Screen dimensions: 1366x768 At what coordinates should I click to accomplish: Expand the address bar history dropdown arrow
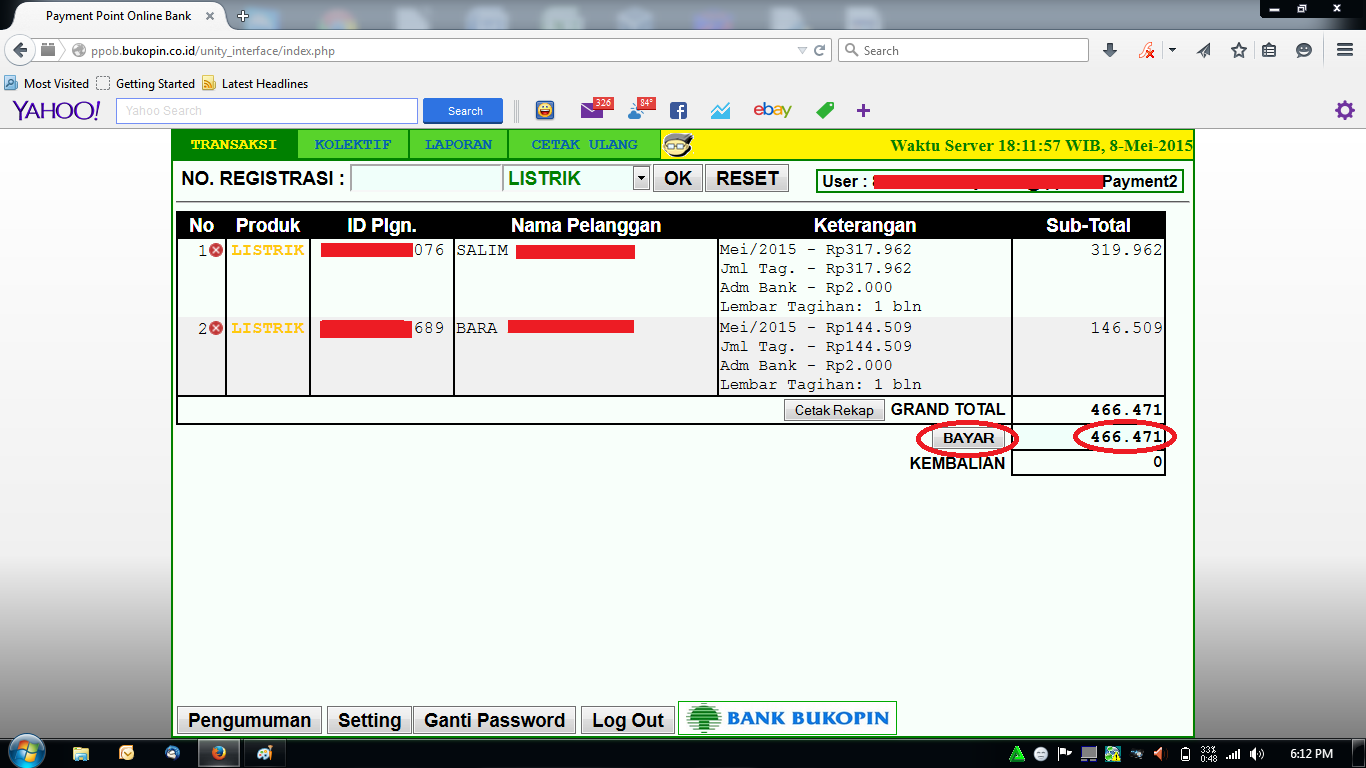pos(804,49)
